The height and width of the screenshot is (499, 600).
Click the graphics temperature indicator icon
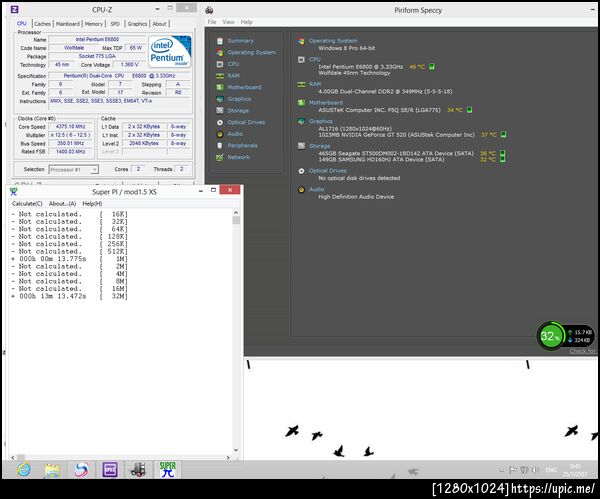504,134
